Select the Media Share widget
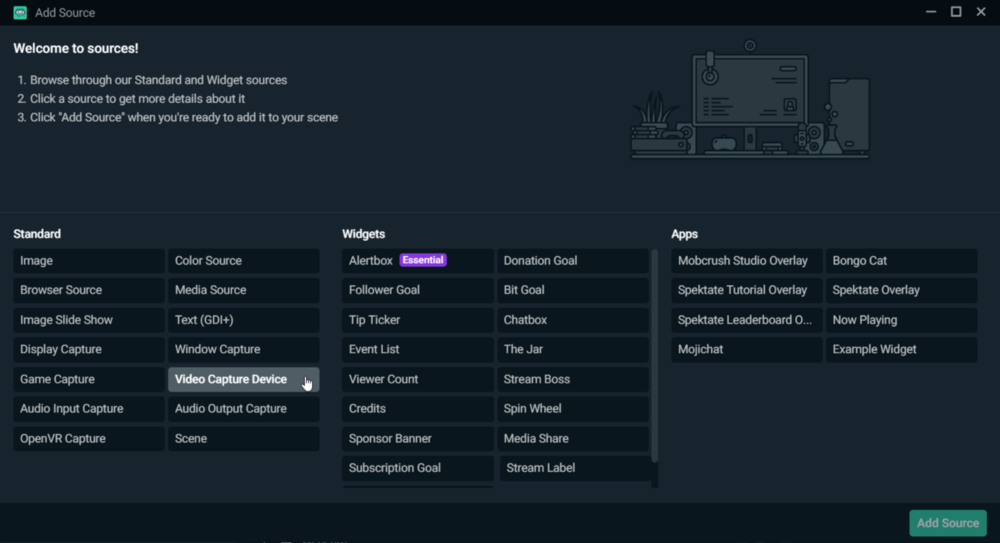The height and width of the screenshot is (543, 1000). [573, 438]
